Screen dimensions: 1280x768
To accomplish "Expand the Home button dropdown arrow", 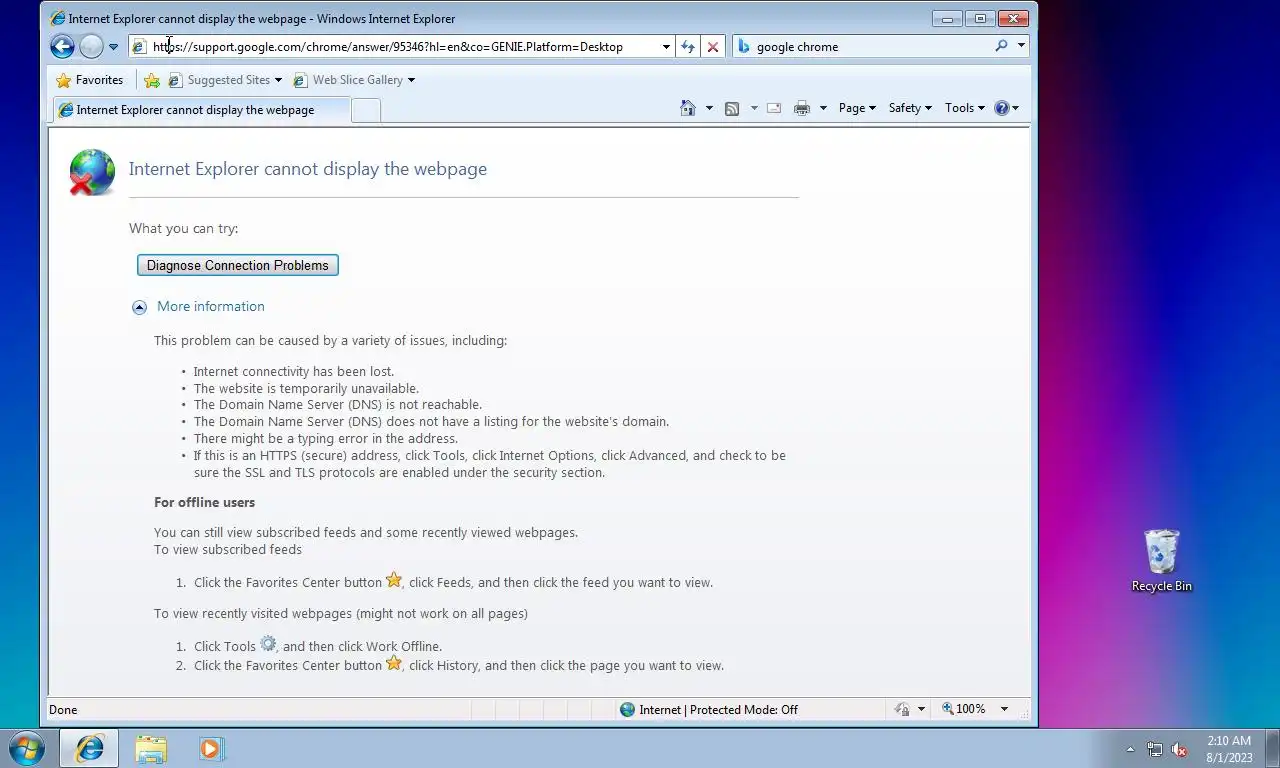I will click(709, 108).
